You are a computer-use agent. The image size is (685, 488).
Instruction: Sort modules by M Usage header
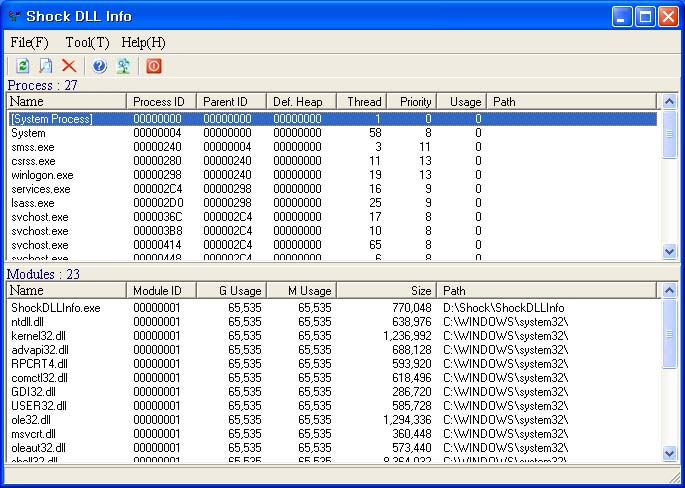point(301,291)
